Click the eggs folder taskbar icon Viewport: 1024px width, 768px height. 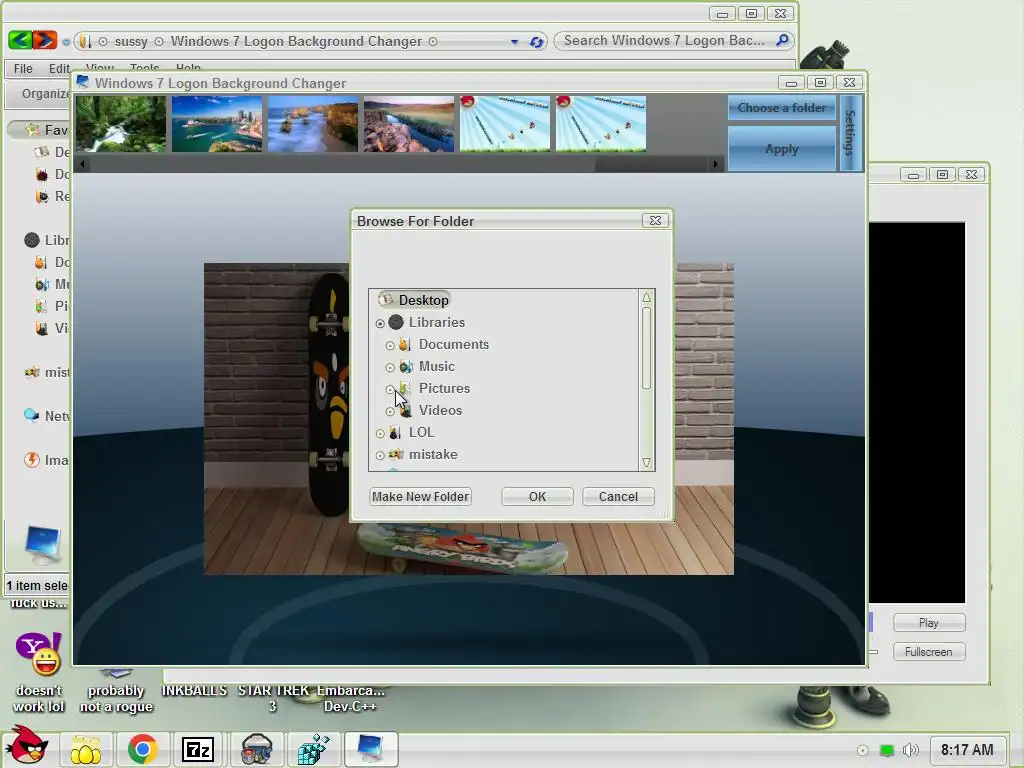86,750
